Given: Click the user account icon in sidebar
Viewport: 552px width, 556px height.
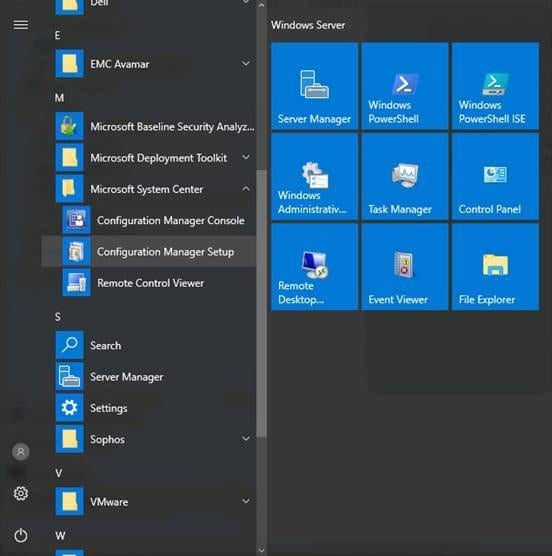Looking at the screenshot, I should tap(21, 452).
